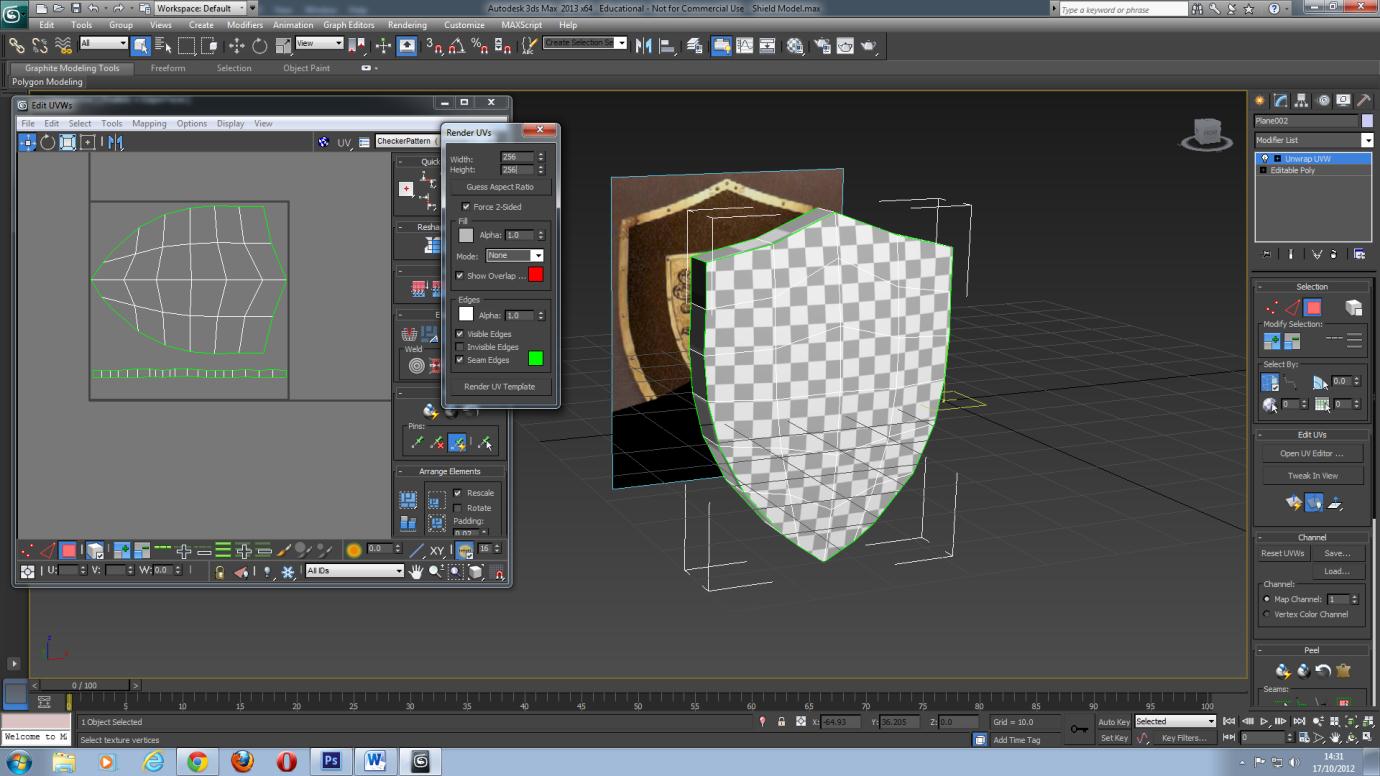Click the Move Selected Subobject UV tool
Screen dimensions: 1380x776
tap(28, 142)
